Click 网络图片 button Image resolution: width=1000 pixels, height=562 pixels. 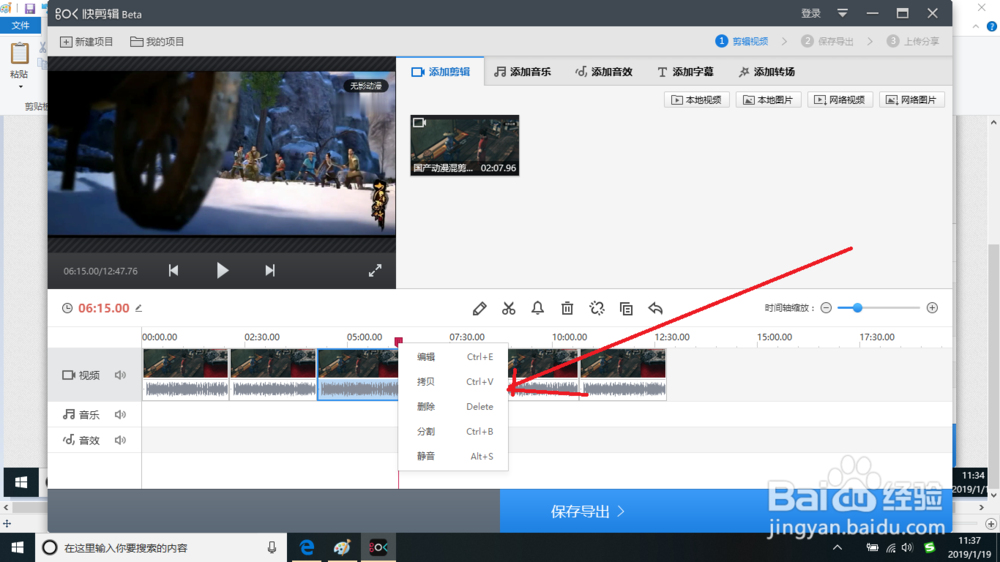click(x=912, y=100)
